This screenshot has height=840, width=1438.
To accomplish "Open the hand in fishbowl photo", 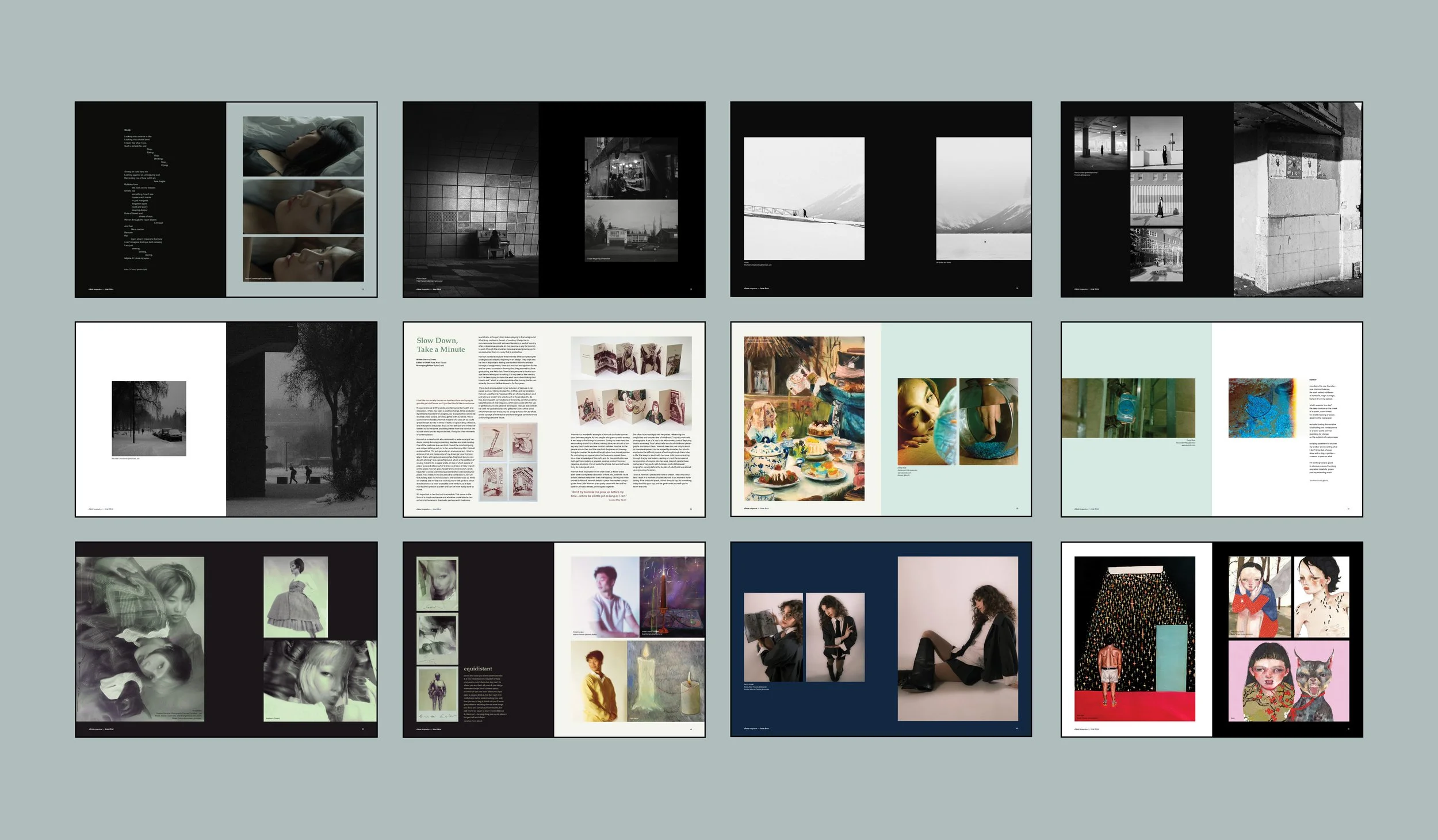I will click(x=988, y=421).
